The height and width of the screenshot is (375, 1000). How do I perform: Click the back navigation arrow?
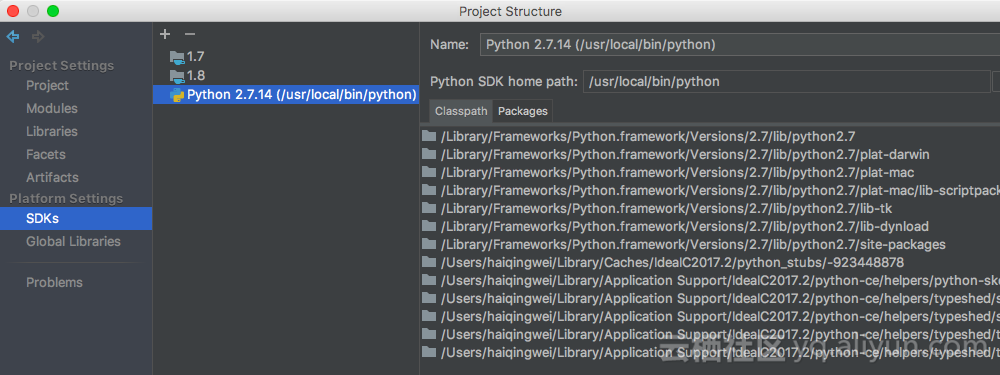point(13,36)
